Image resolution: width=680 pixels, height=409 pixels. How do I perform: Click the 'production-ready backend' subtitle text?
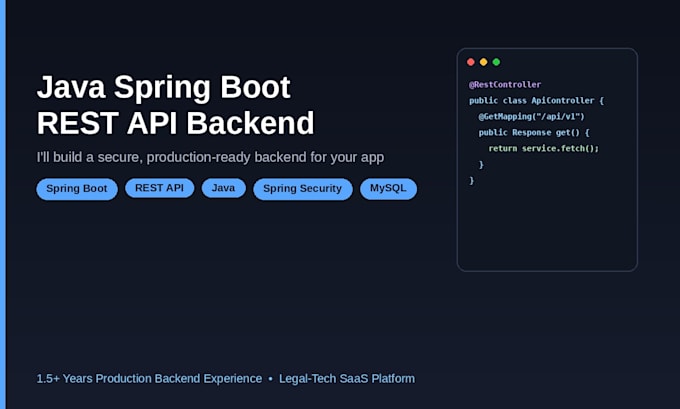click(x=226, y=157)
